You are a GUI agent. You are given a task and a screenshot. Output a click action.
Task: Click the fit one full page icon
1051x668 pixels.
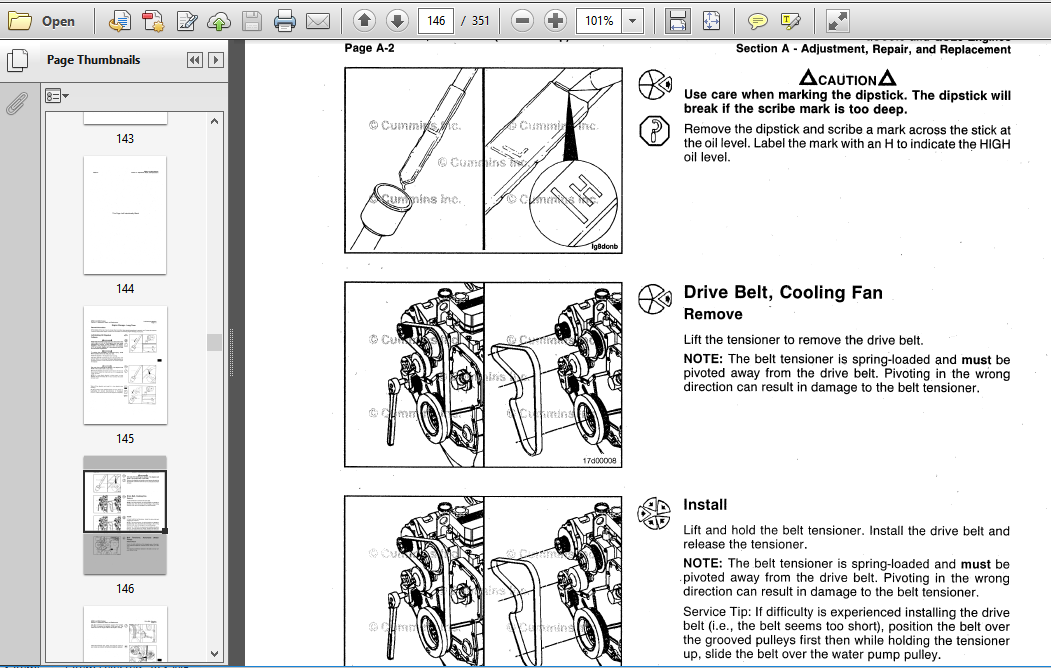click(711, 21)
